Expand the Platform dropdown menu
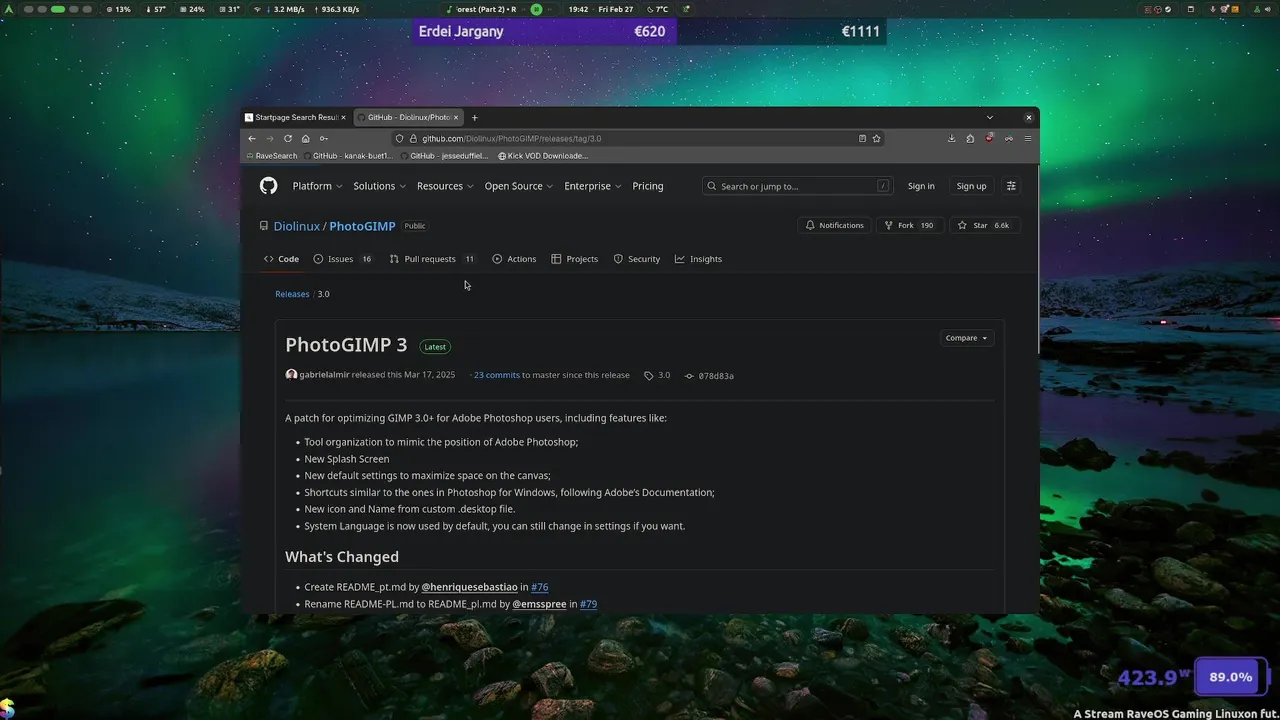 pos(317,186)
